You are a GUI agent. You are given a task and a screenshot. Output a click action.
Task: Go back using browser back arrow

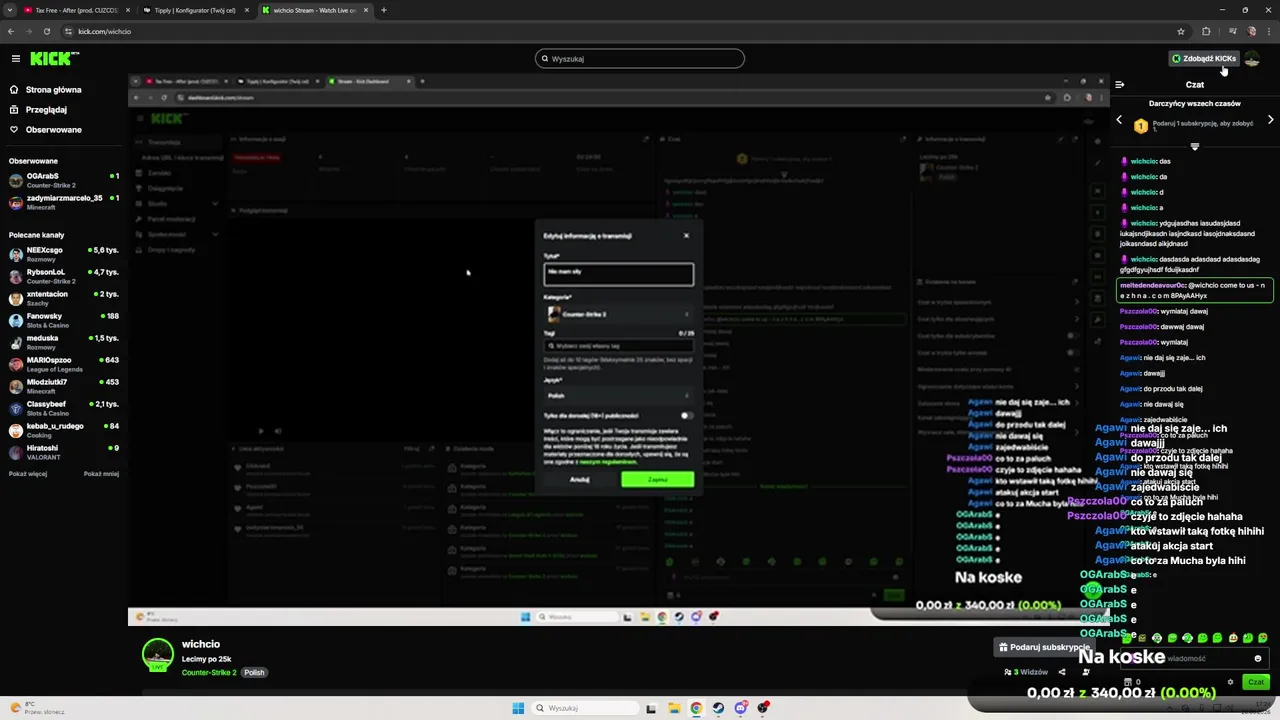pos(11,31)
